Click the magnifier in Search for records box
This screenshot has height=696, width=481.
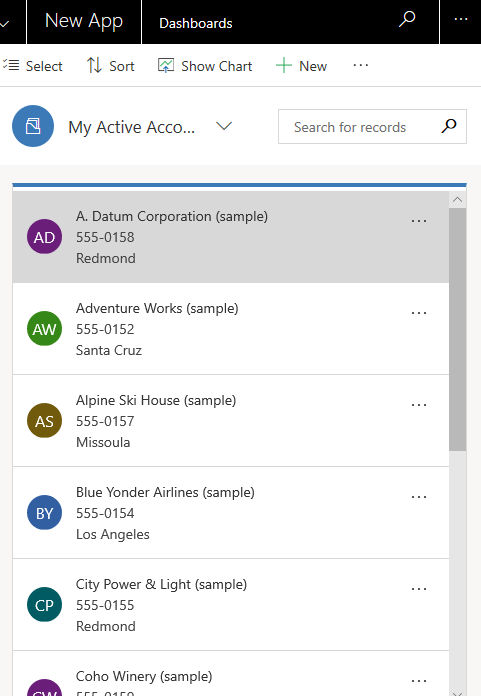click(x=449, y=126)
